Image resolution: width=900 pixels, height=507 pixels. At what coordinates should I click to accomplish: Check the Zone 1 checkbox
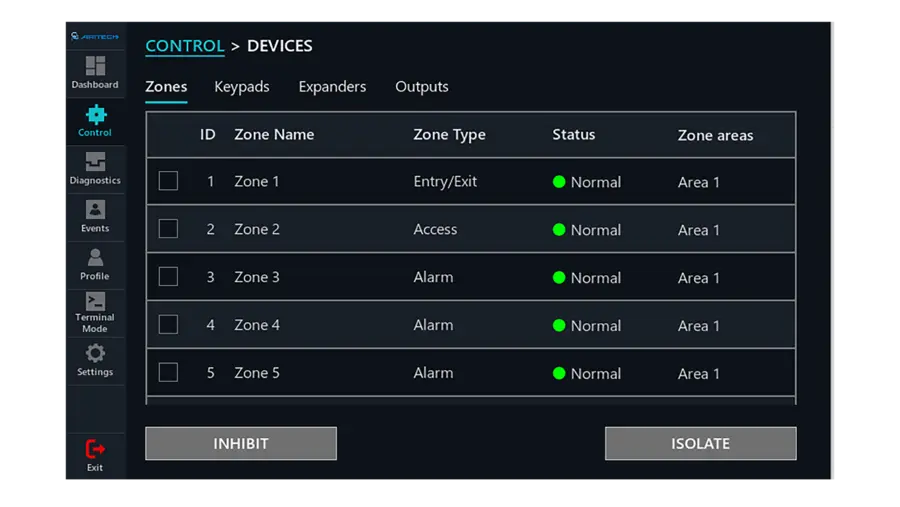[x=168, y=181]
